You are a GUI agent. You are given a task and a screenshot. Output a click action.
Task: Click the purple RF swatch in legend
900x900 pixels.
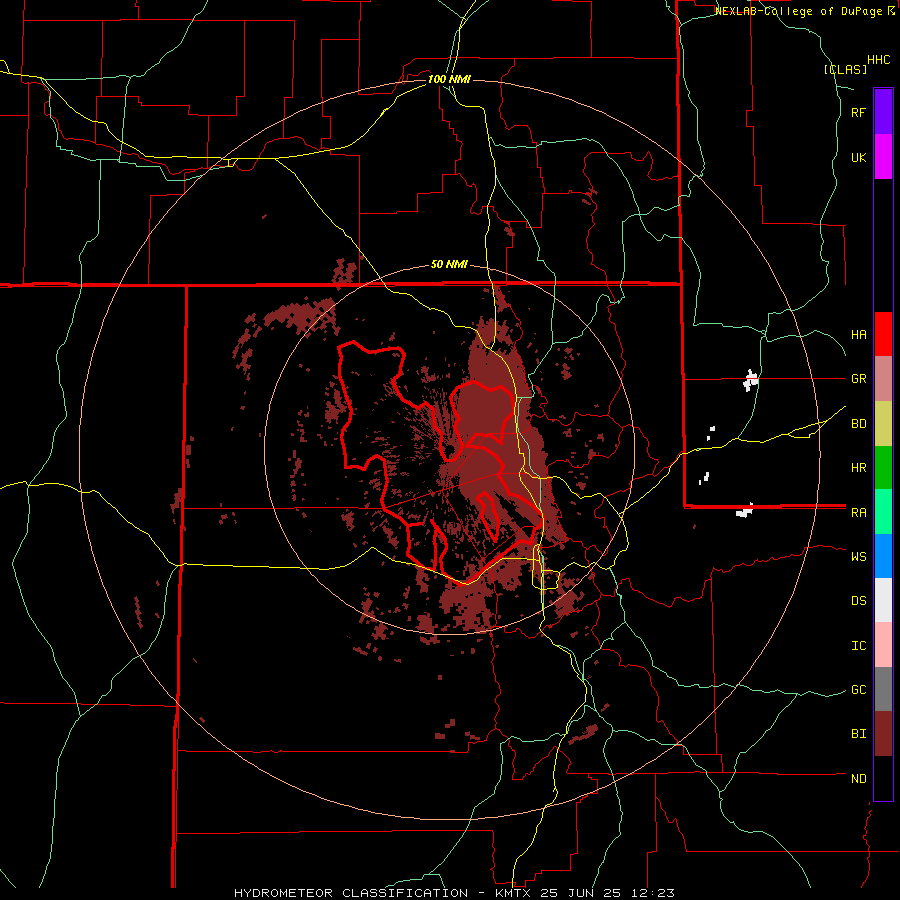coord(883,111)
